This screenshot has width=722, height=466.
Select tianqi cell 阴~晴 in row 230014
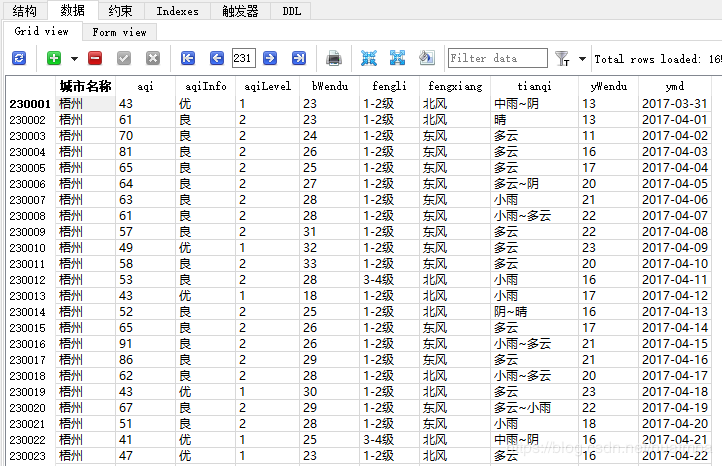pos(535,312)
